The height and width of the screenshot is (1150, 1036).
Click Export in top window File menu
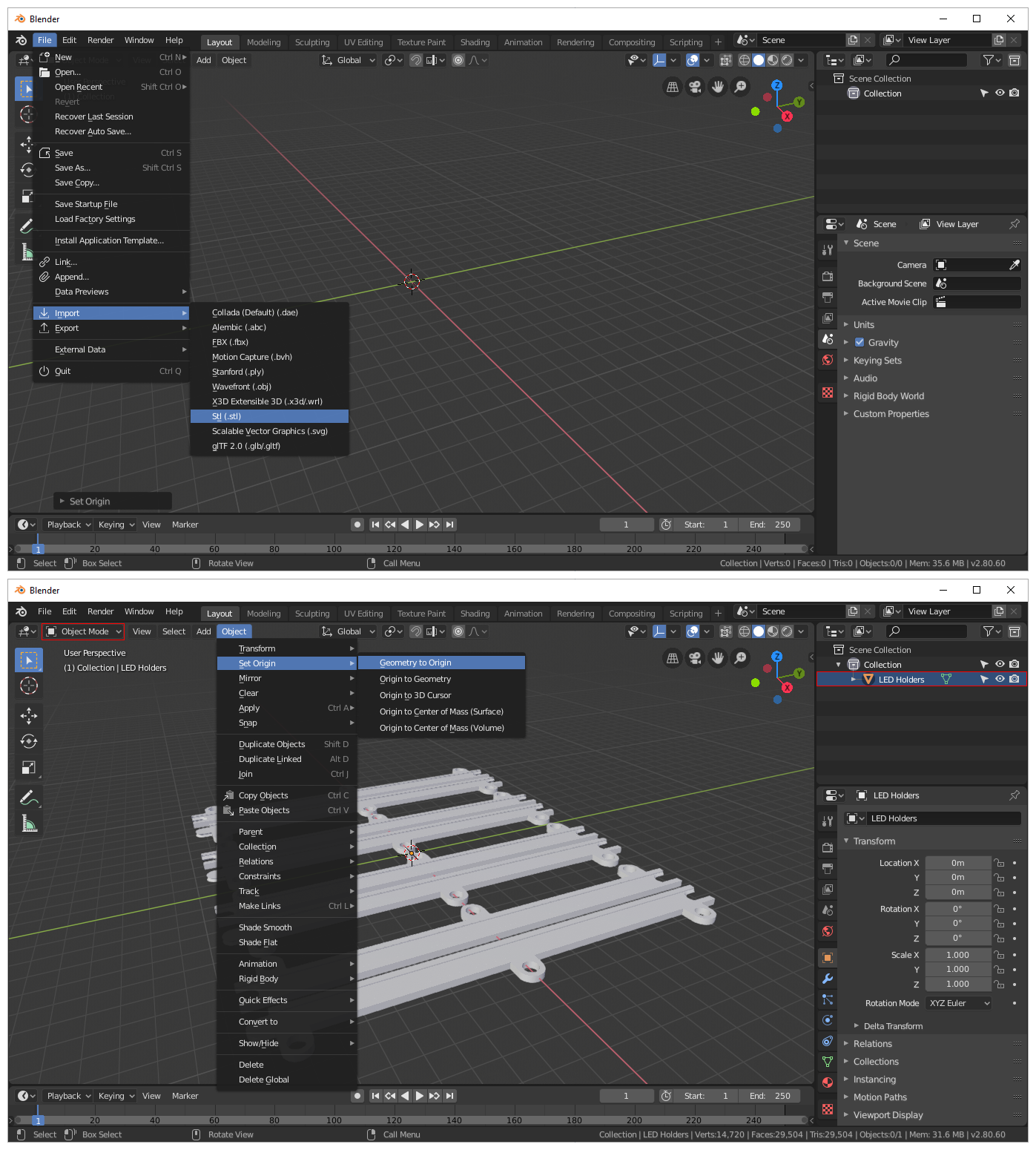pos(111,328)
